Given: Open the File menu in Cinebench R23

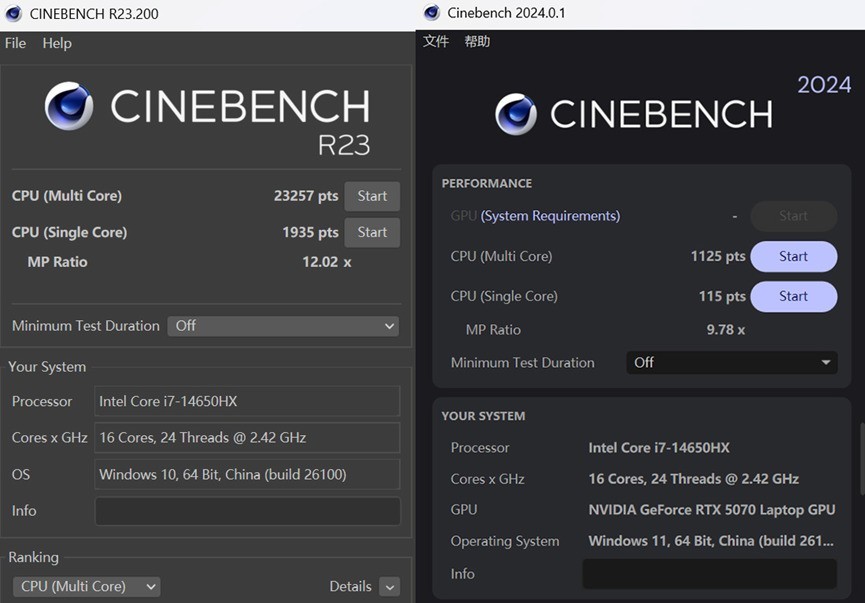Looking at the screenshot, I should [15, 43].
